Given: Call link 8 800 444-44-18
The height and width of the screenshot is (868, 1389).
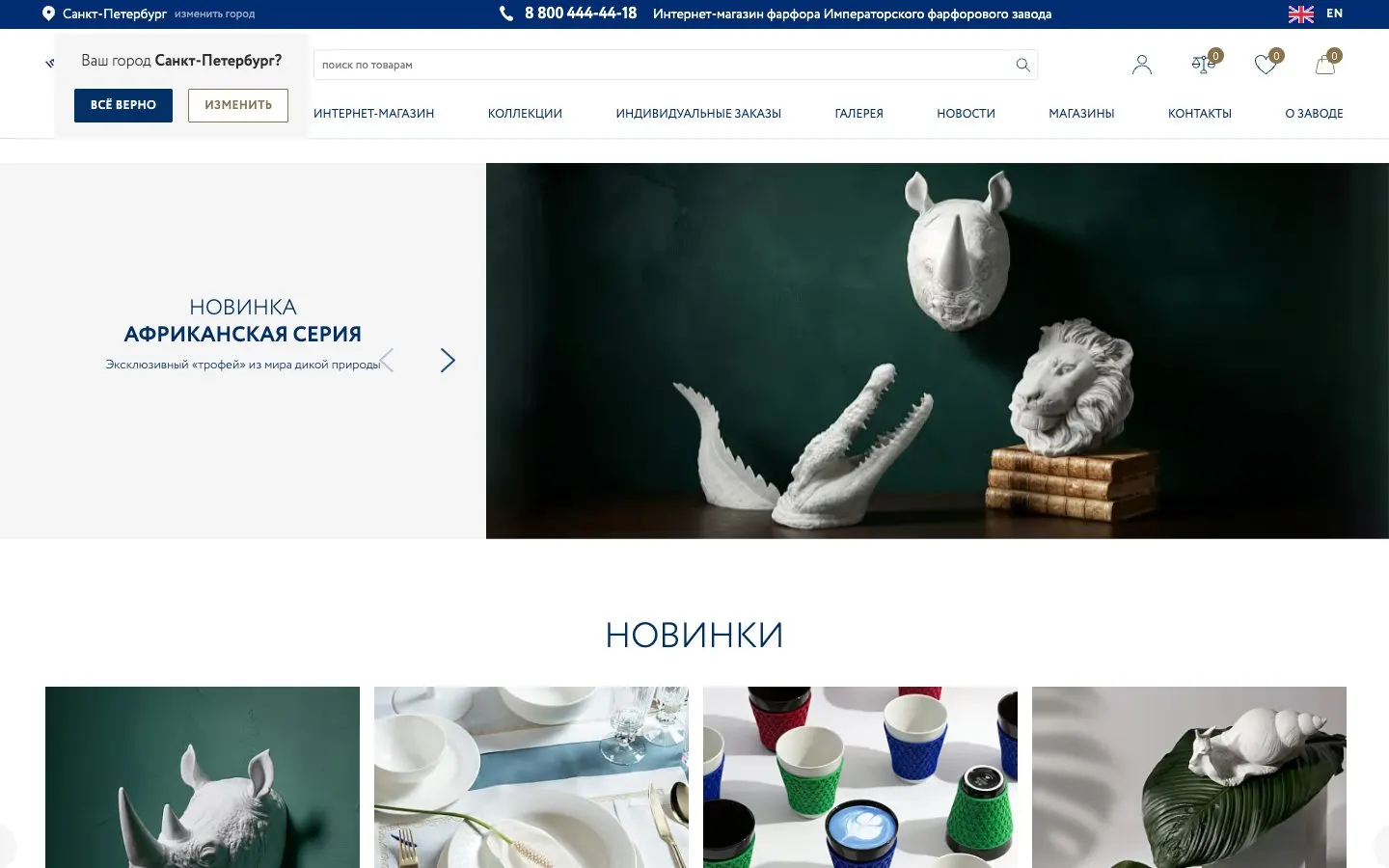Looking at the screenshot, I should pos(581,14).
